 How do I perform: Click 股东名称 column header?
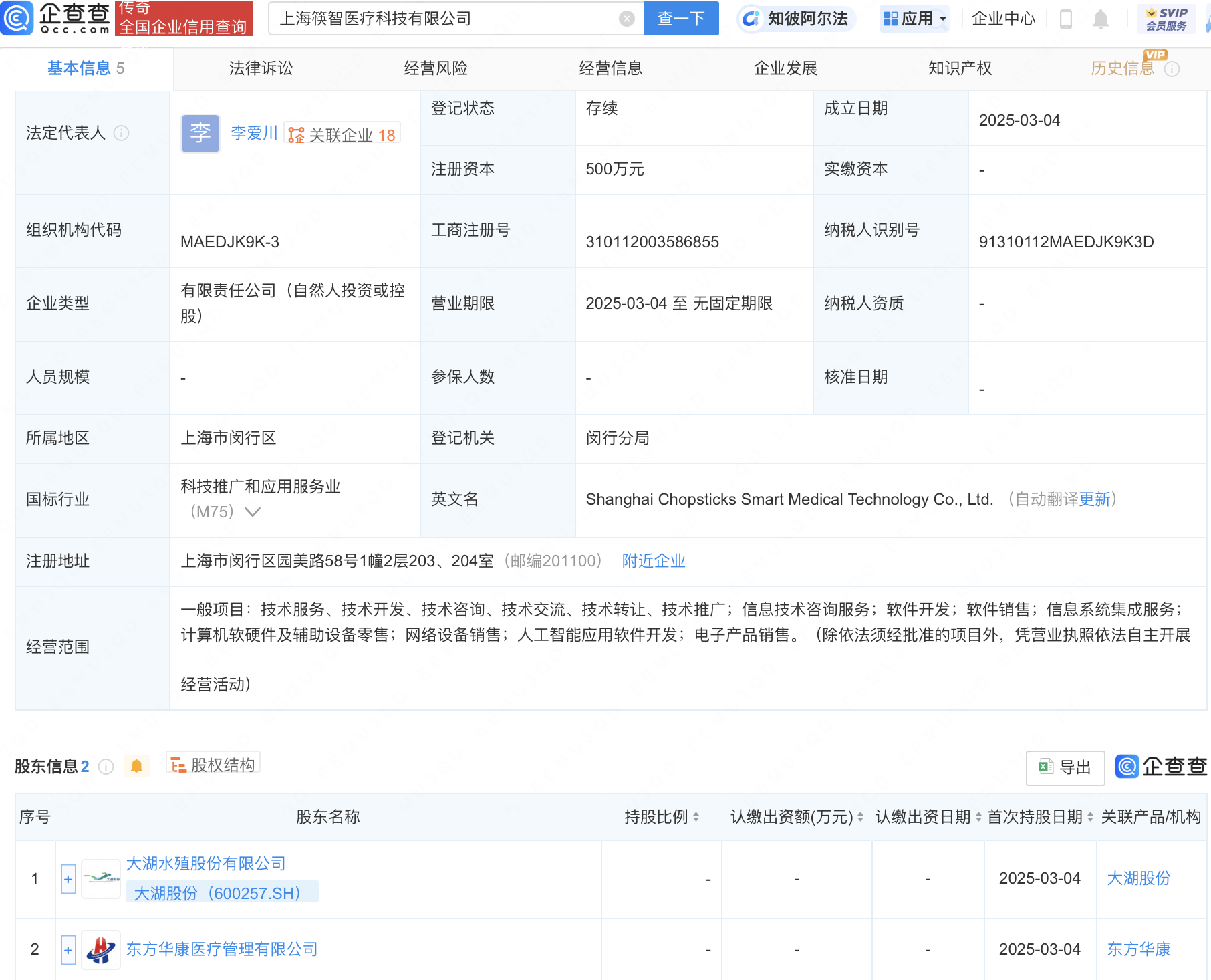tap(328, 817)
